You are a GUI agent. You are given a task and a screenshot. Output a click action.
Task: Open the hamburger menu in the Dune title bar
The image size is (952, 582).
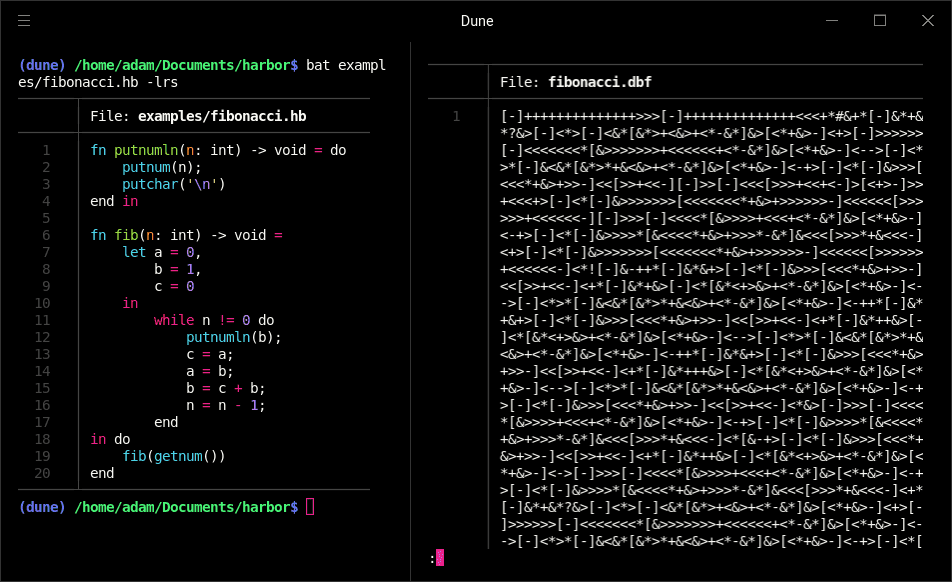(24, 21)
